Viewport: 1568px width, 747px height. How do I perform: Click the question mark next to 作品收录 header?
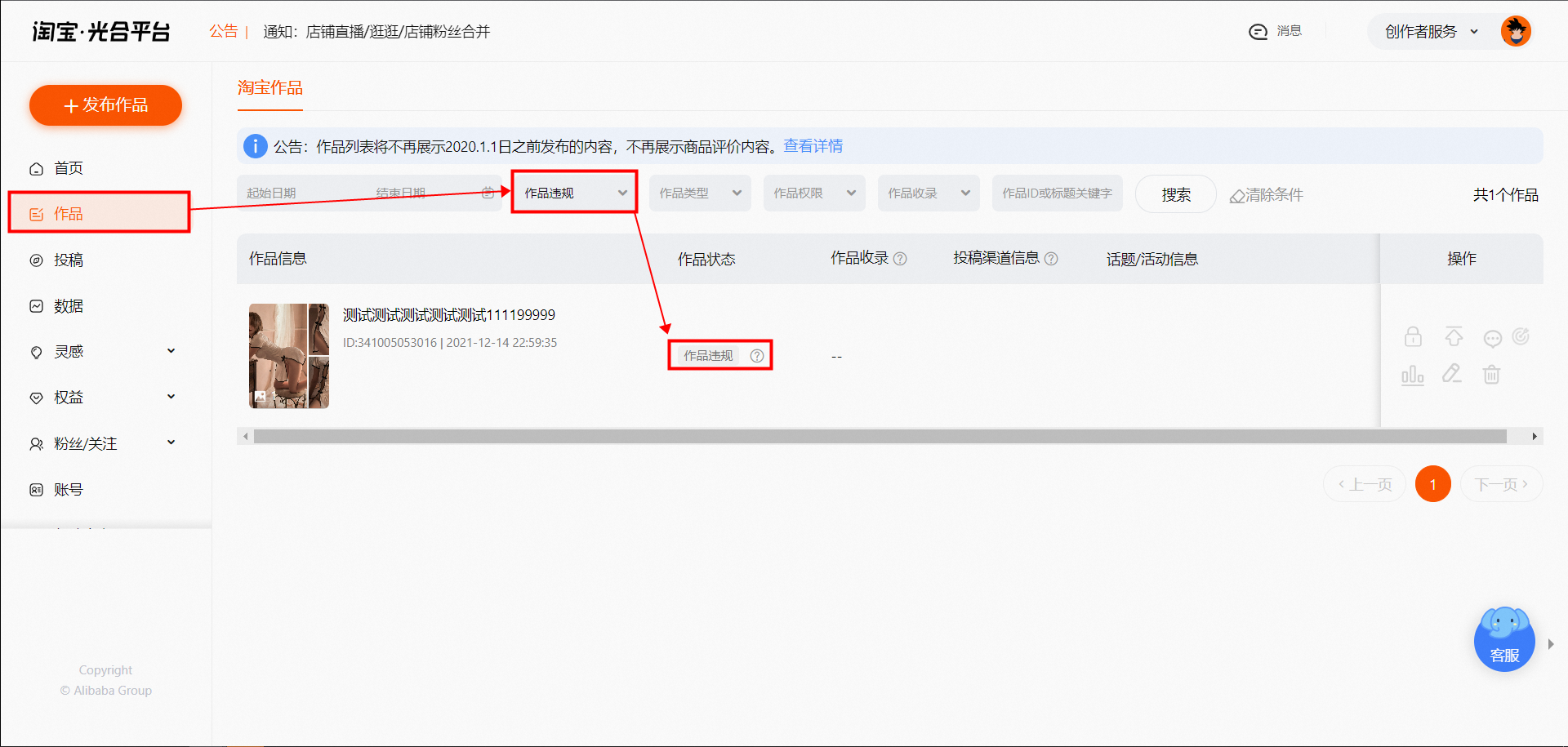pyautogui.click(x=900, y=259)
